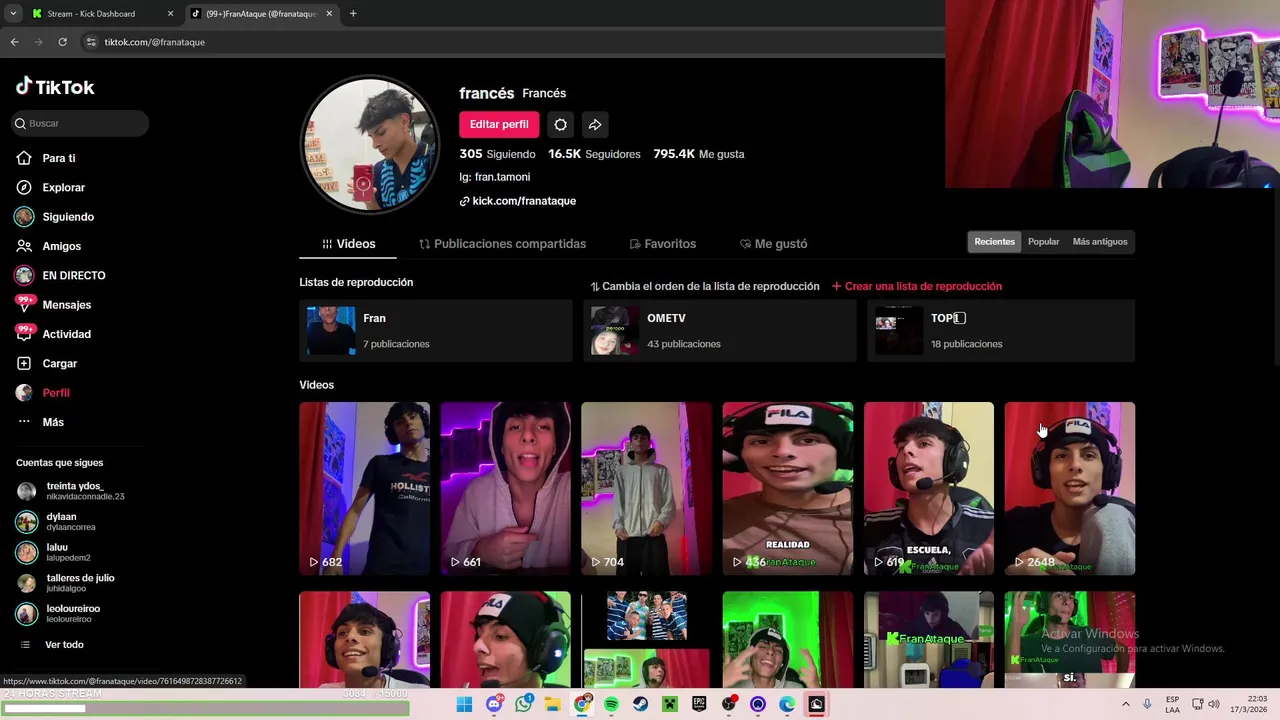The image size is (1280, 720).
Task: Open the Windows Start menu
Action: 464,705
